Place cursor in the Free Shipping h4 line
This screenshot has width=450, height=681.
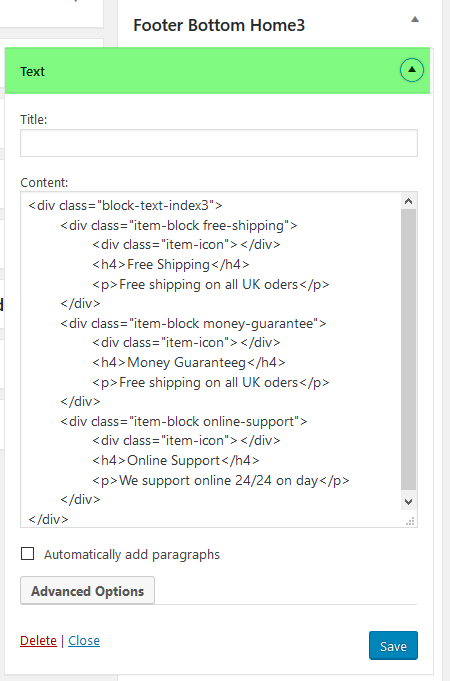(x=171, y=264)
